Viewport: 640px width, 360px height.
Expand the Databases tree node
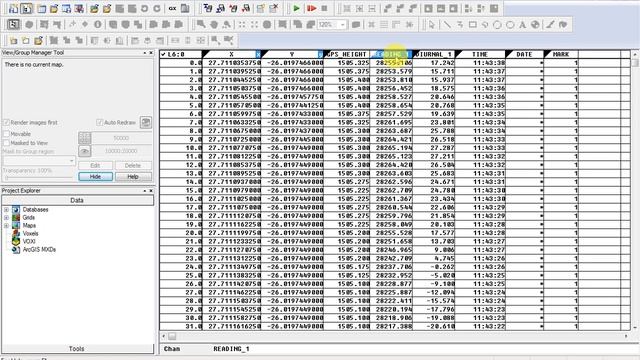6,209
